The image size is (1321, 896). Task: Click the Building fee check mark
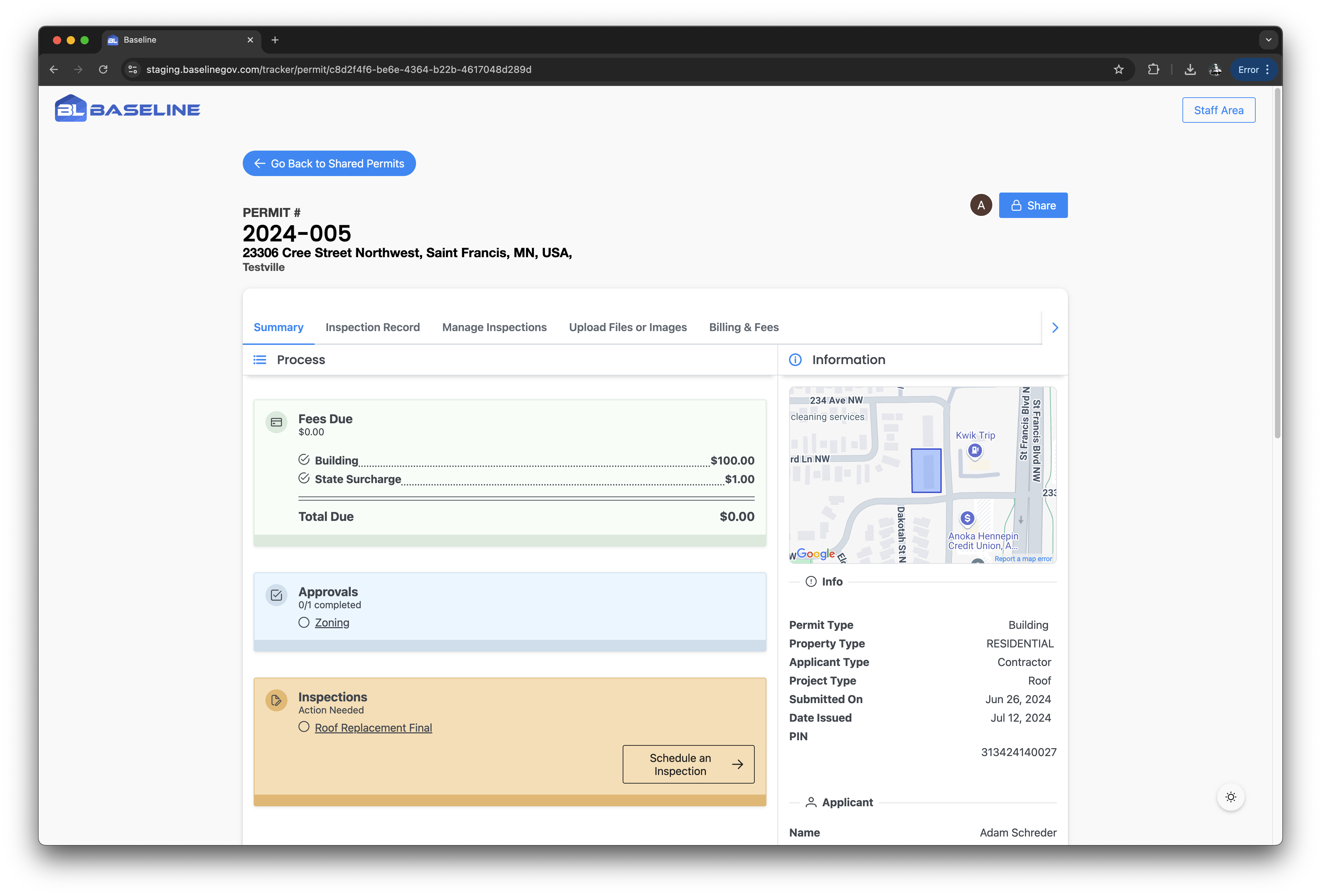coord(304,459)
